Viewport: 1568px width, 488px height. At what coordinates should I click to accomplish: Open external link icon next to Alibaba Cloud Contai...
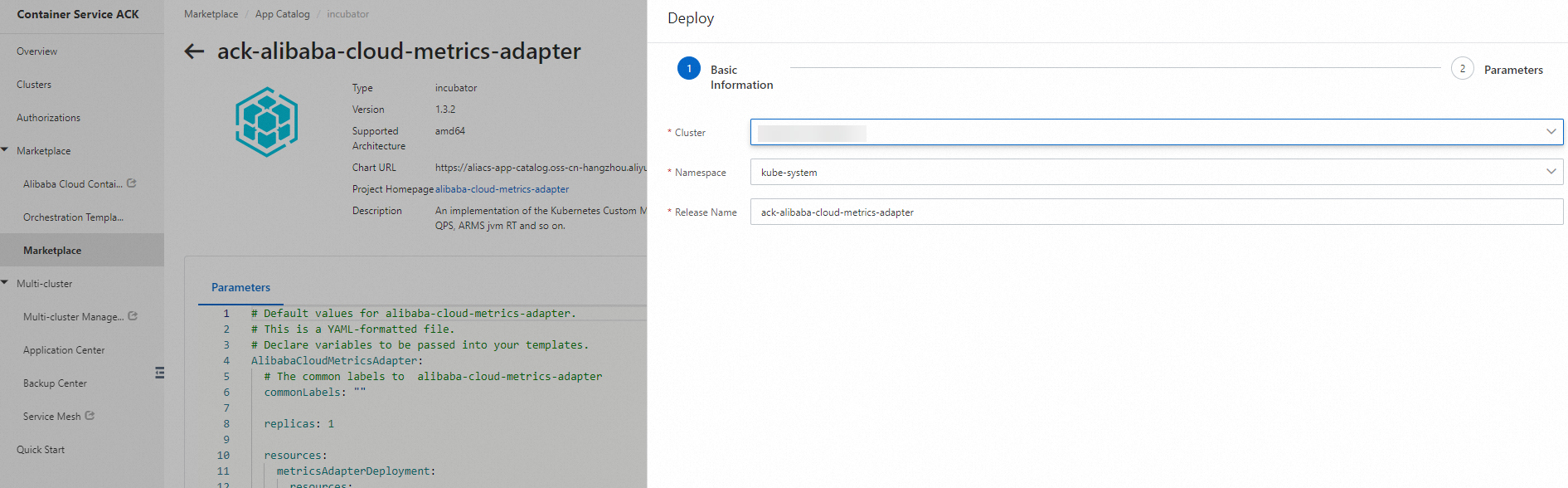(x=132, y=183)
